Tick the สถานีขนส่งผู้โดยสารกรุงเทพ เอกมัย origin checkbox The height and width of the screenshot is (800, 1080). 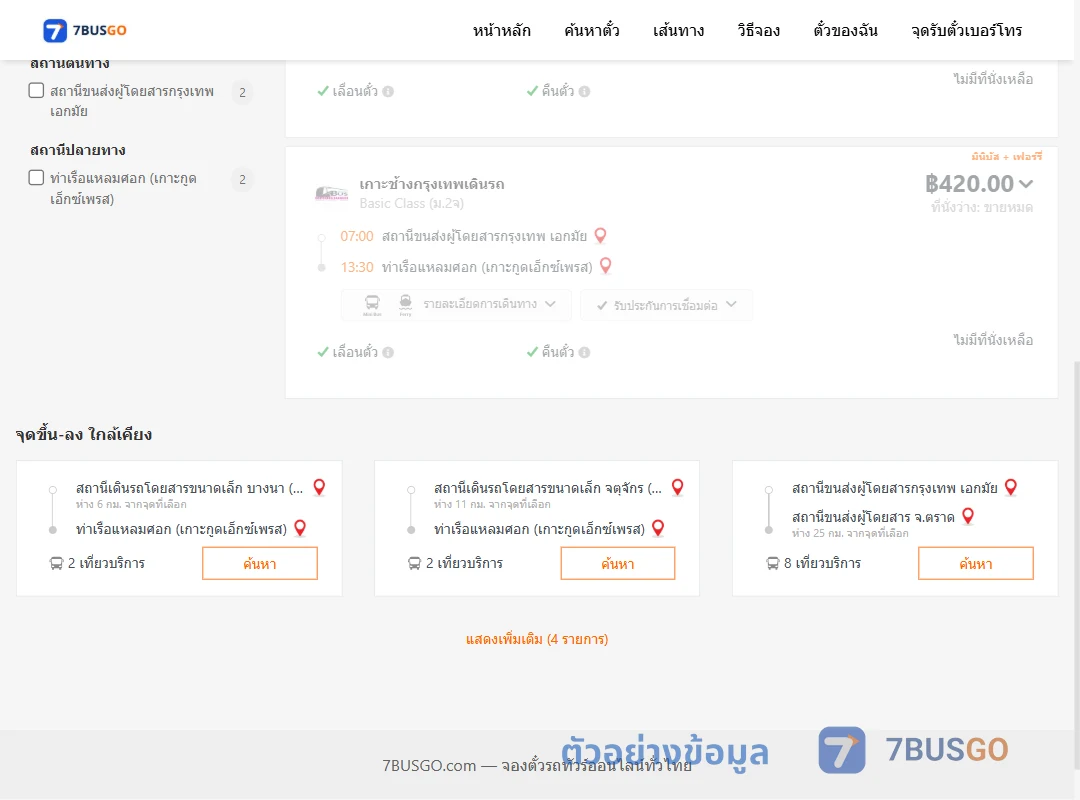[x=37, y=90]
